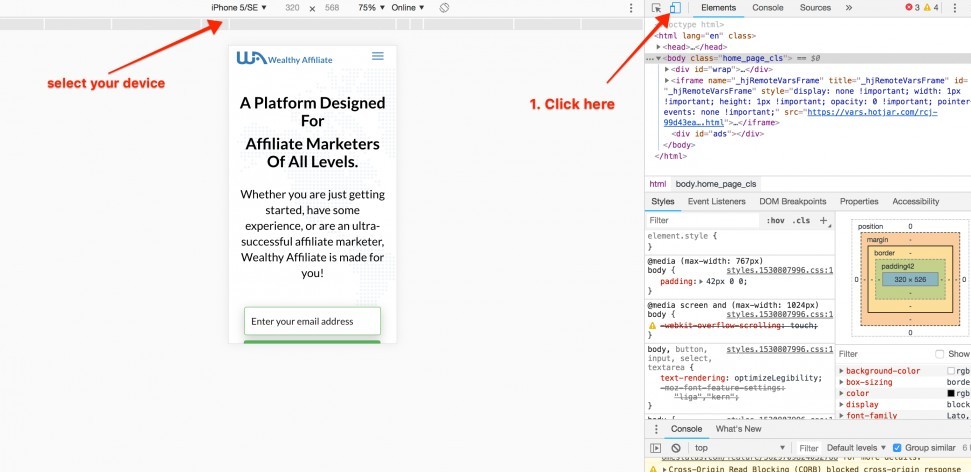
Task: Open DevTools main kebab menu
Action: pyautogui.click(x=954, y=8)
